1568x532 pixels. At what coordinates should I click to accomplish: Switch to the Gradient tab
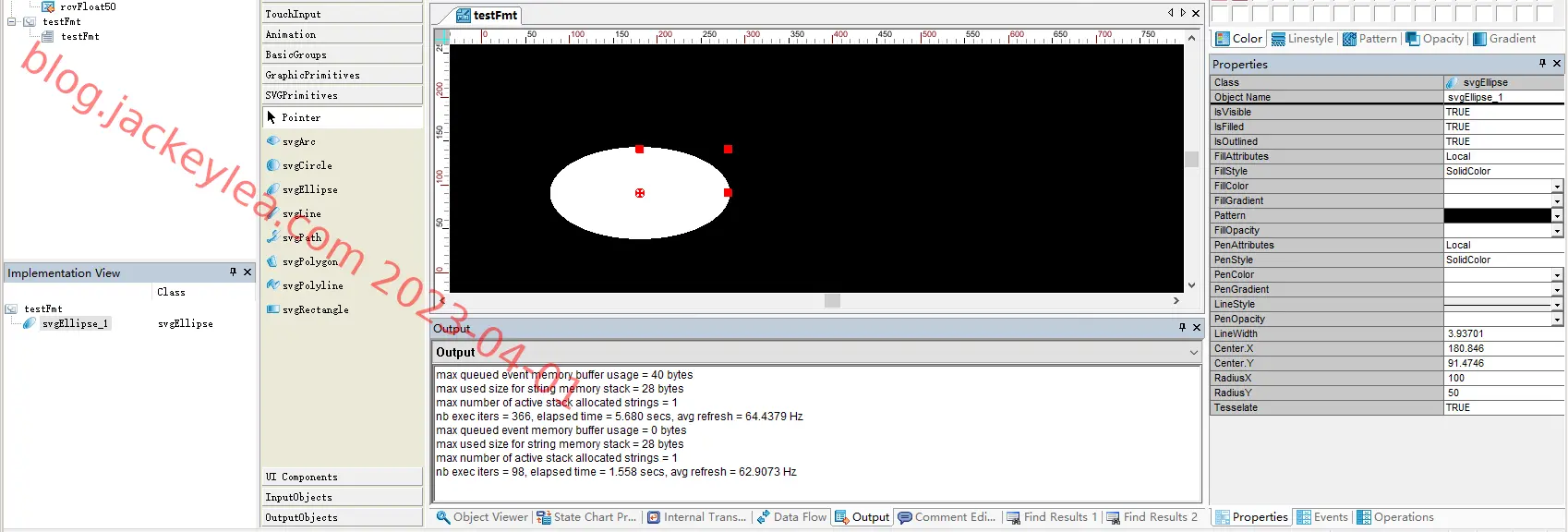pos(1504,39)
